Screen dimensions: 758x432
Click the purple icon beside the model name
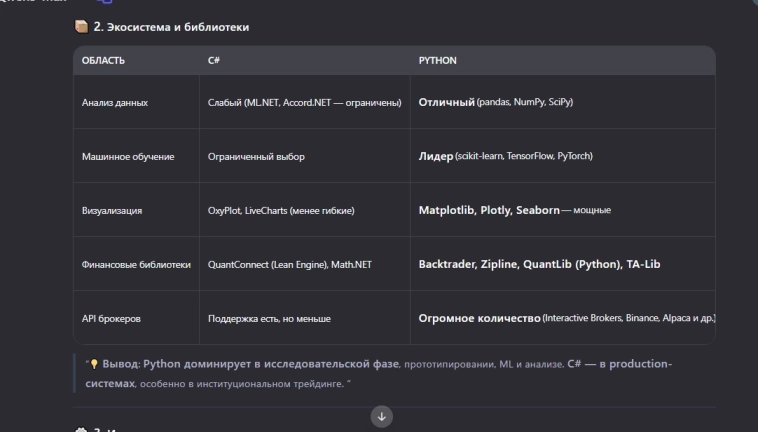pos(103,3)
